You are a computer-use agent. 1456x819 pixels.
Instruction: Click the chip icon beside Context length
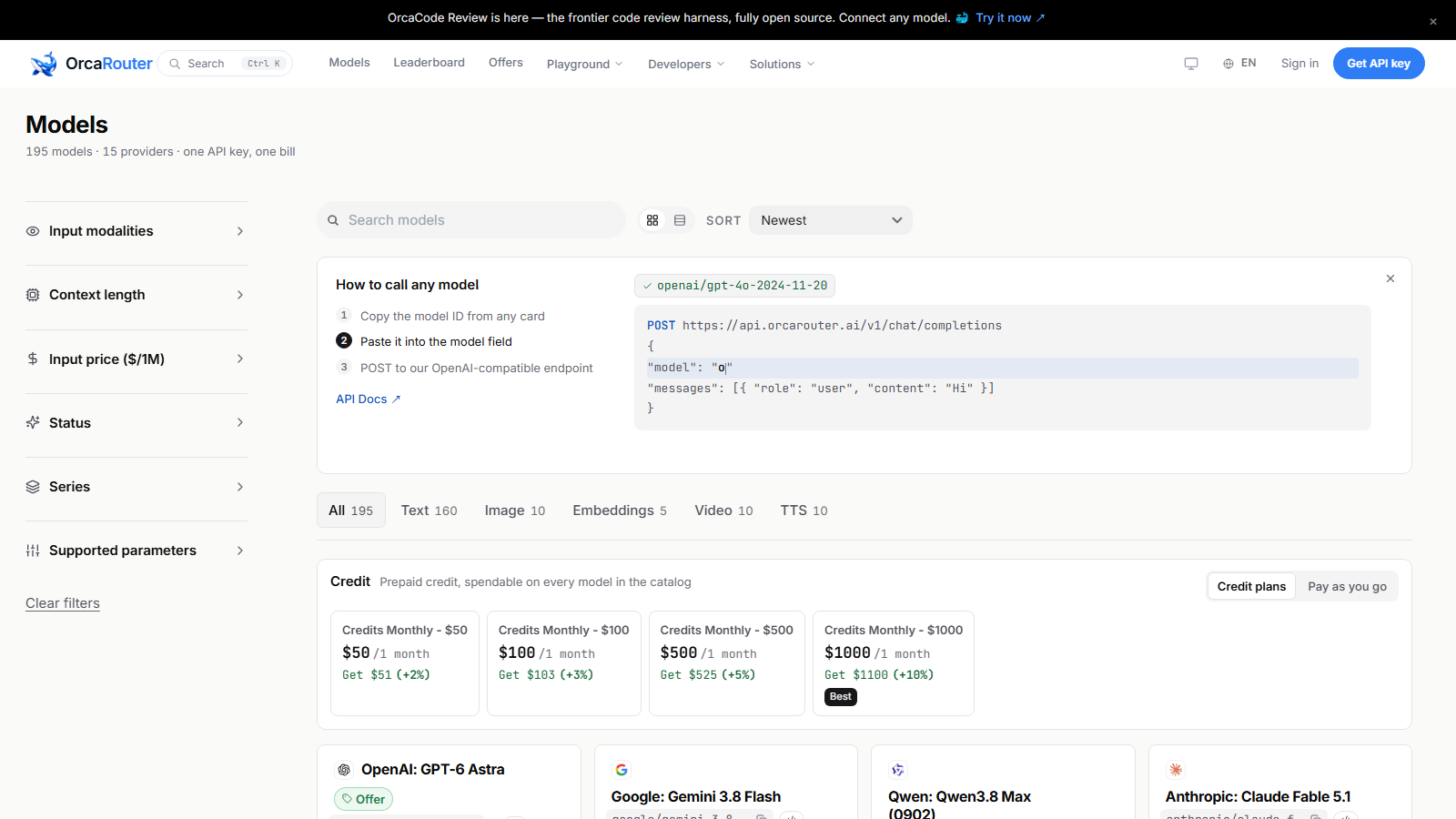tap(33, 295)
